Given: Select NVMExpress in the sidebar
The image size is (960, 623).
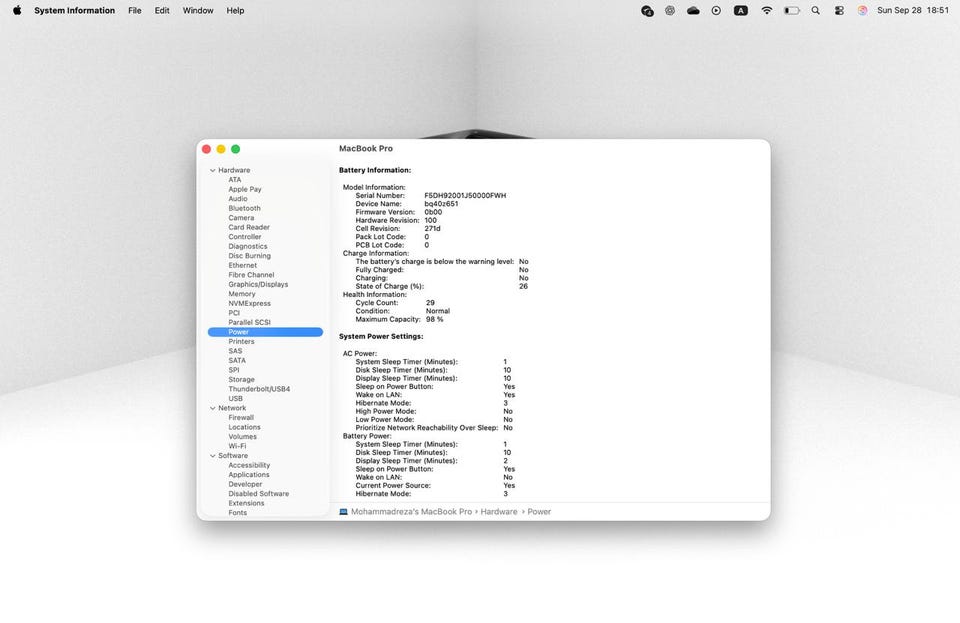Looking at the screenshot, I should pos(249,303).
